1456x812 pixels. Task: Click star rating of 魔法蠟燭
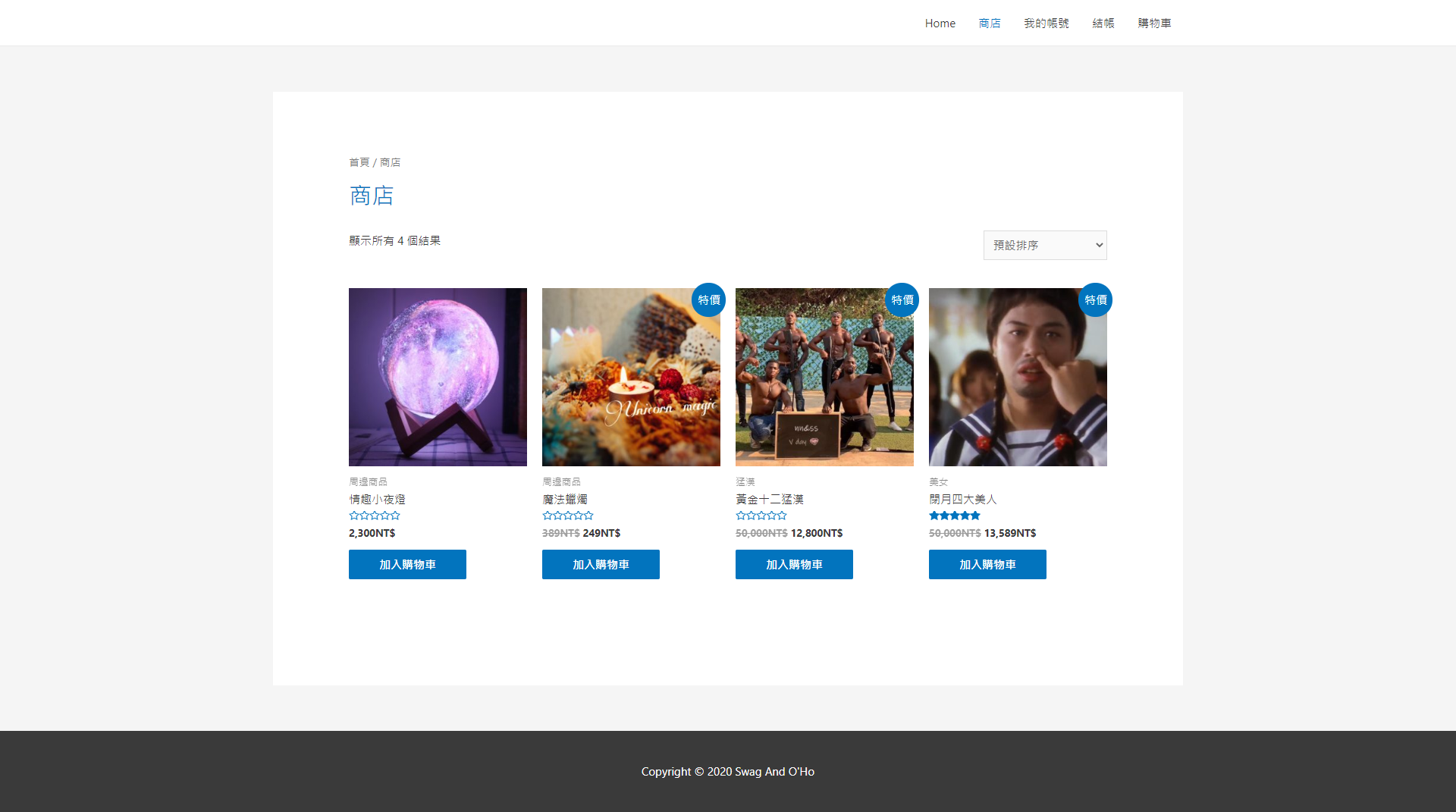(568, 516)
